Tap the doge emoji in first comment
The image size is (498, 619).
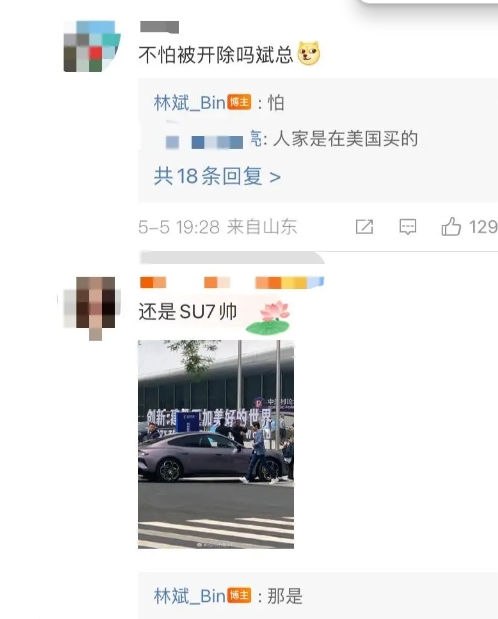[x=308, y=53]
